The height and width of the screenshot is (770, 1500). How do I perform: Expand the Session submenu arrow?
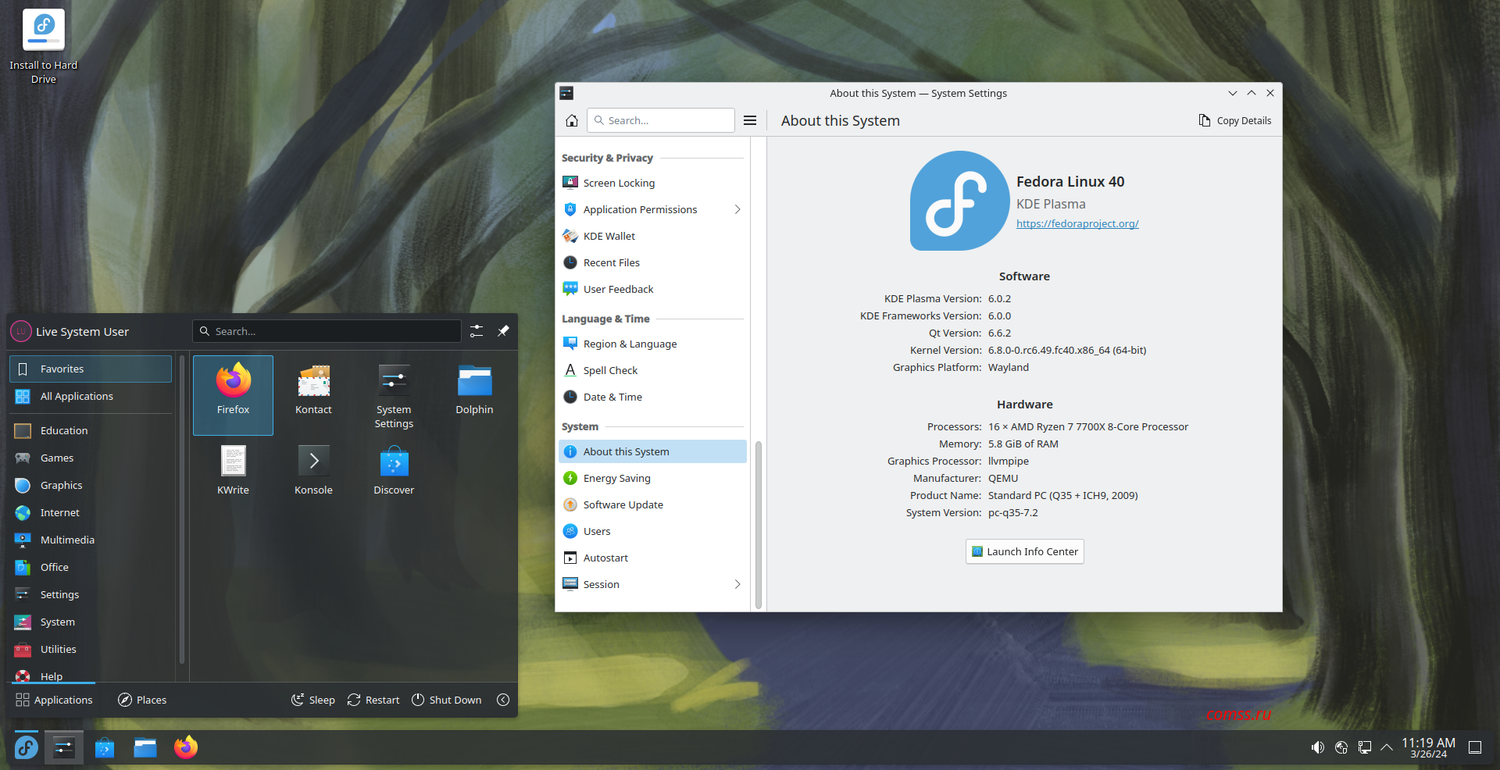pos(737,585)
